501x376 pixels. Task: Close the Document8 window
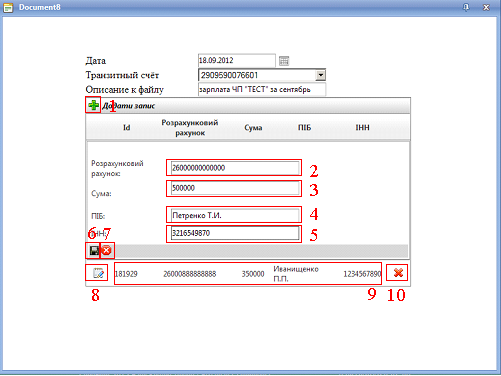[486, 7]
